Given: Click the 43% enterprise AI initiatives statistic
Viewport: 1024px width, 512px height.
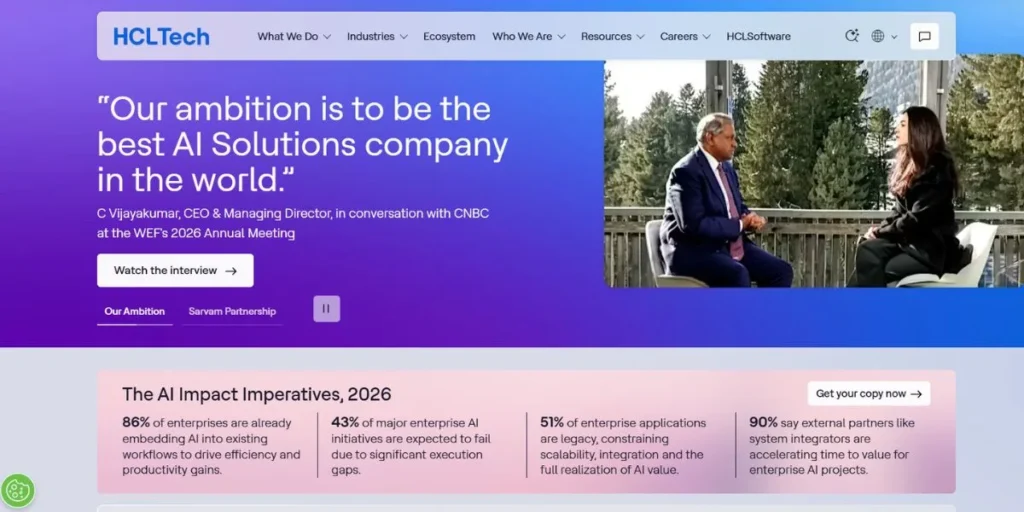Looking at the screenshot, I should pyautogui.click(x=411, y=446).
